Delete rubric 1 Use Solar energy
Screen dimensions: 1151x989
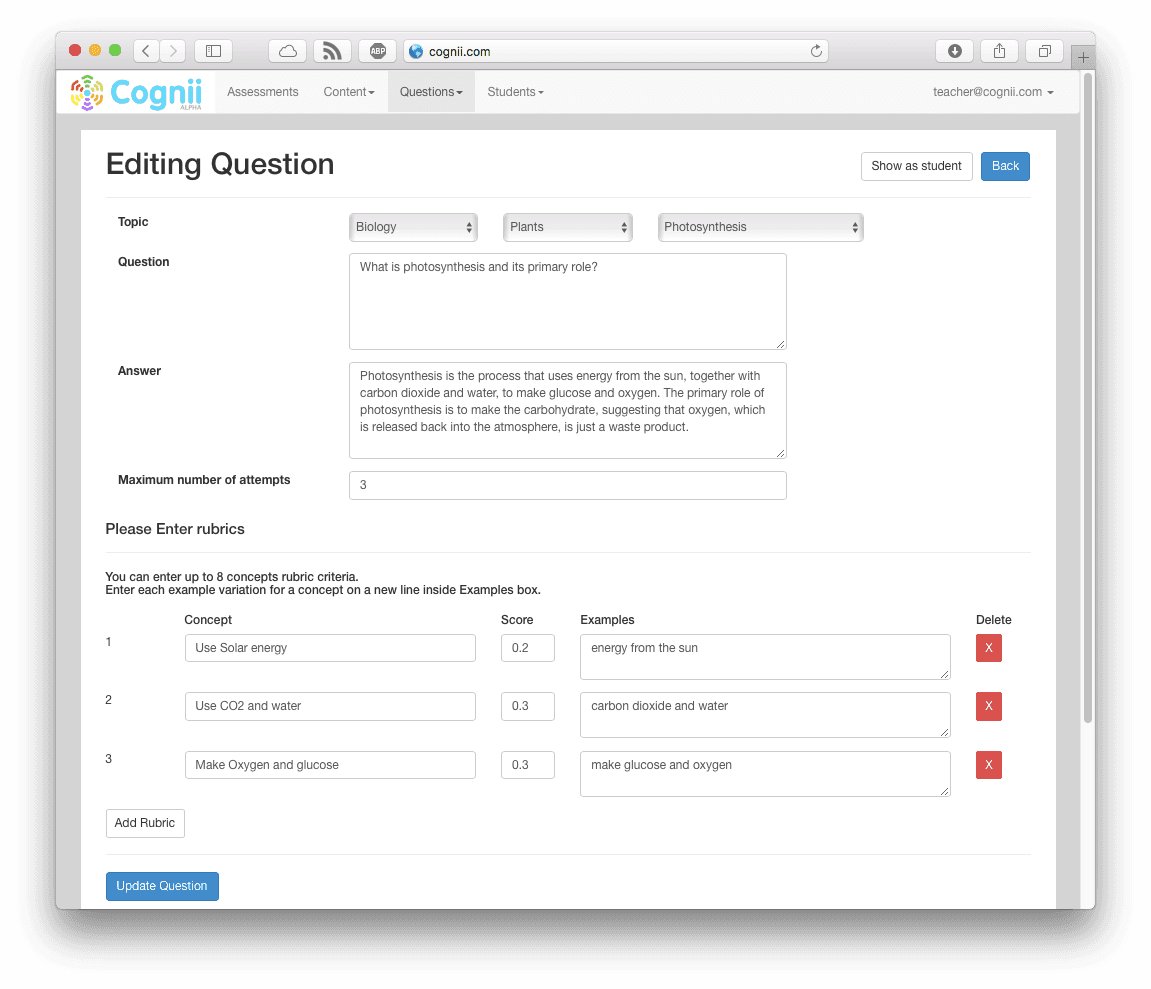point(989,648)
